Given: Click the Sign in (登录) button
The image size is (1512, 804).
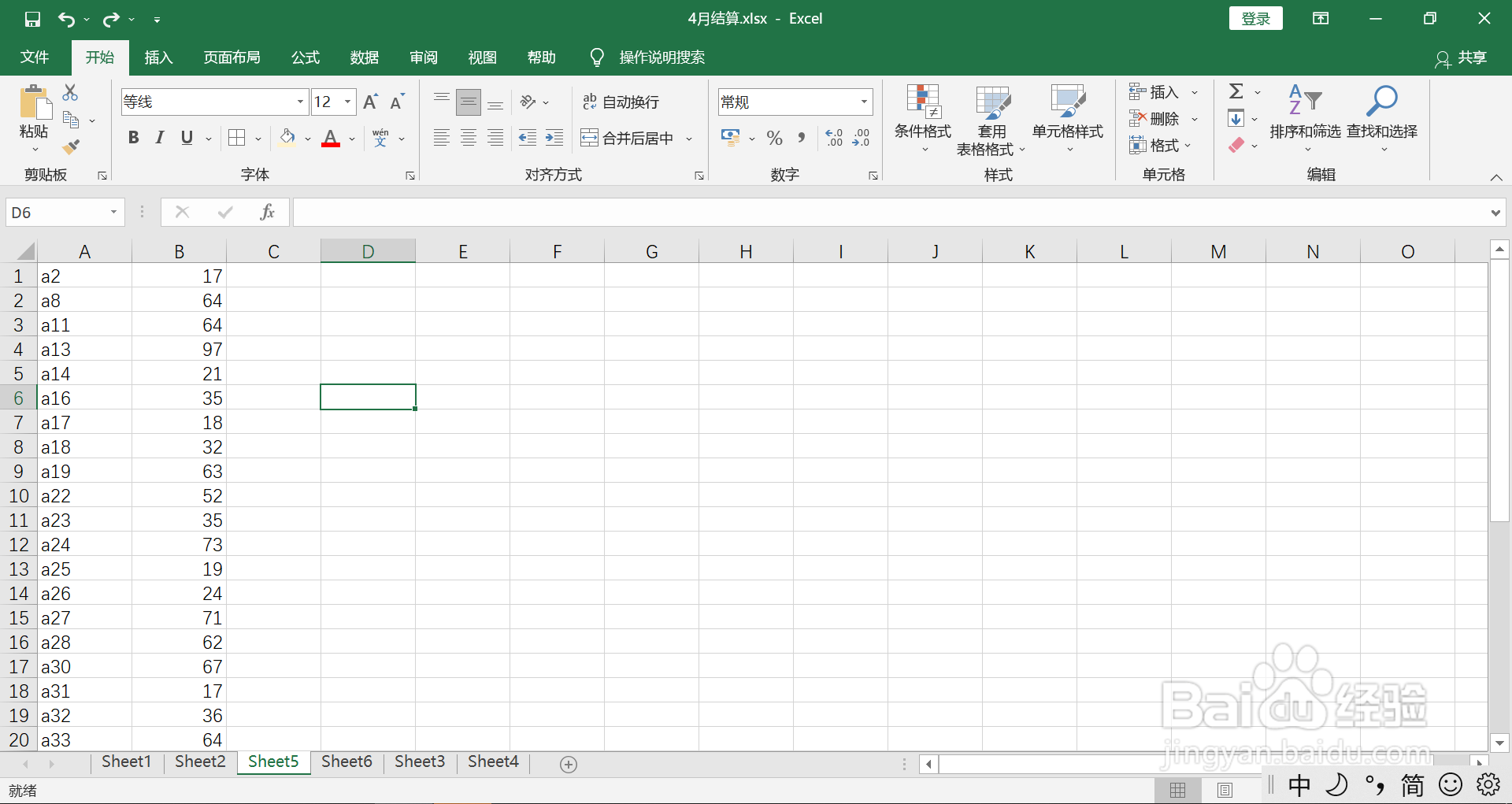Looking at the screenshot, I should click(1255, 19).
